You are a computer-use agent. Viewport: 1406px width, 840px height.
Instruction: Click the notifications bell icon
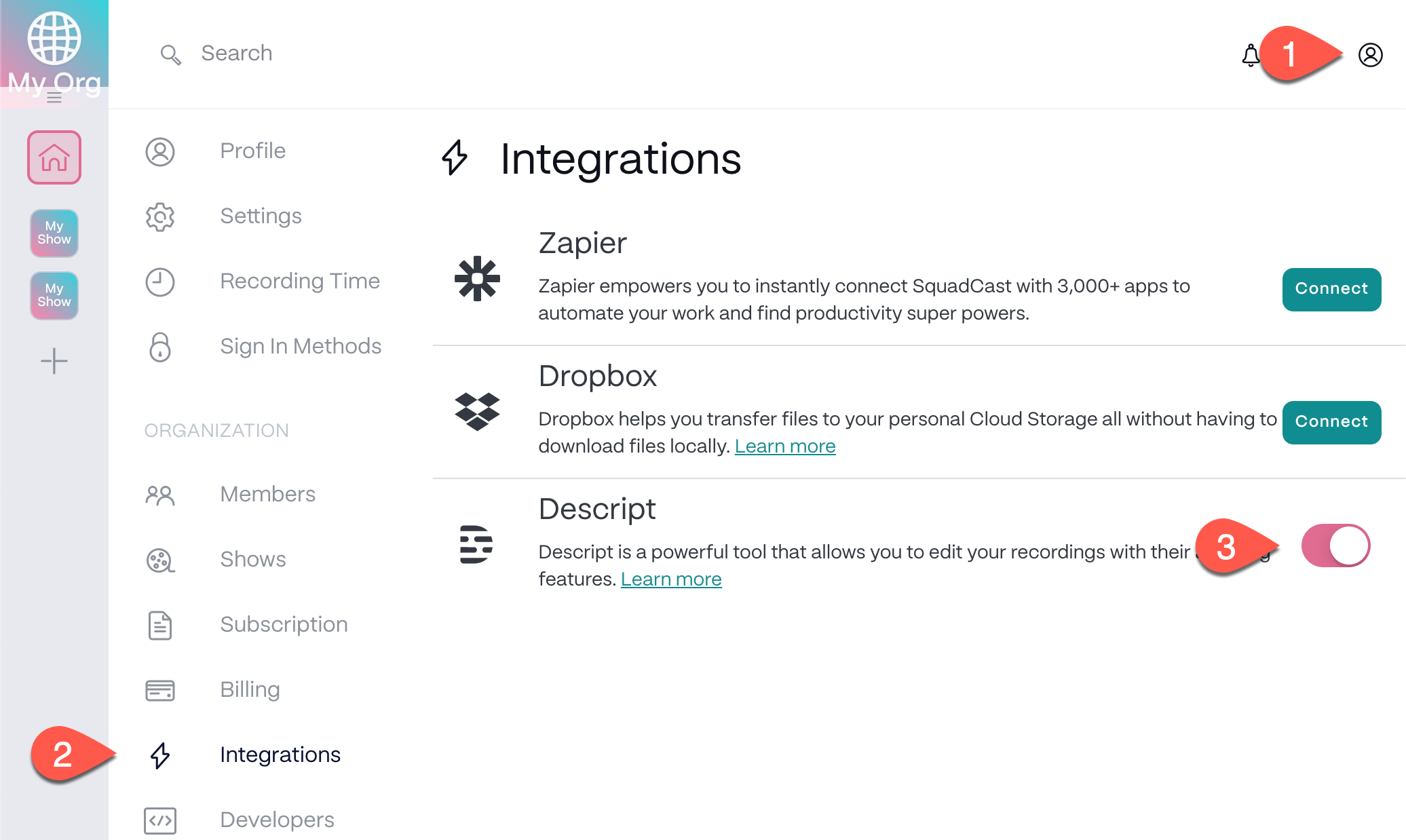pyautogui.click(x=1250, y=55)
